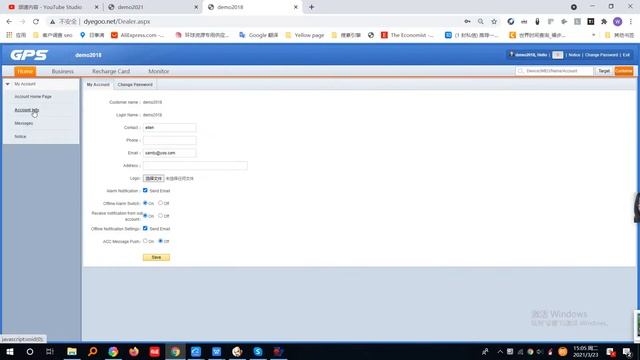640x360 pixels.
Task: Click the Notice link in header
Action: point(574,55)
